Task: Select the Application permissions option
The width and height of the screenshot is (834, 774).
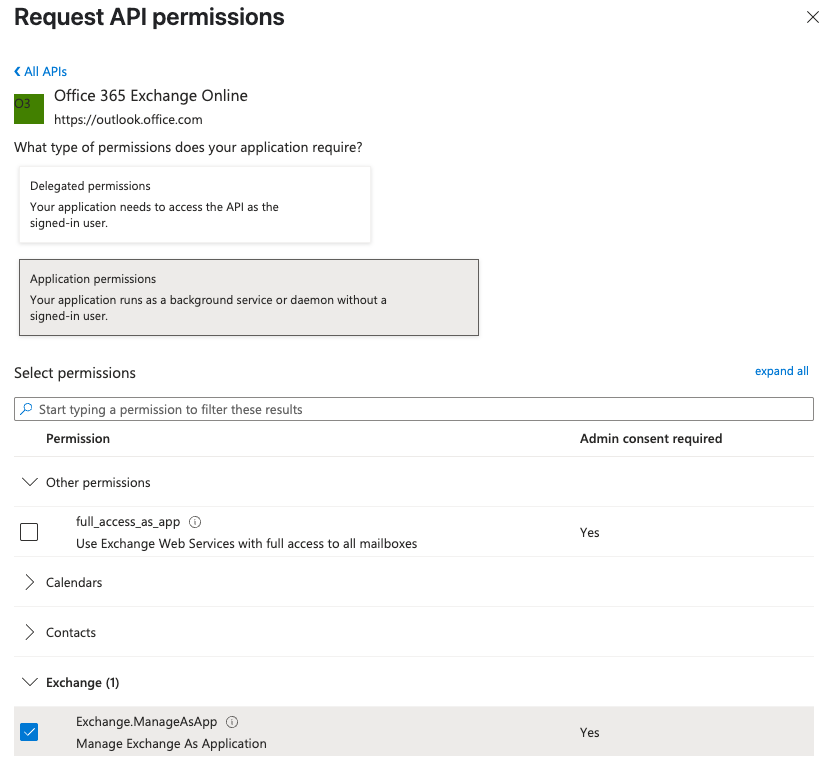Action: coord(248,295)
